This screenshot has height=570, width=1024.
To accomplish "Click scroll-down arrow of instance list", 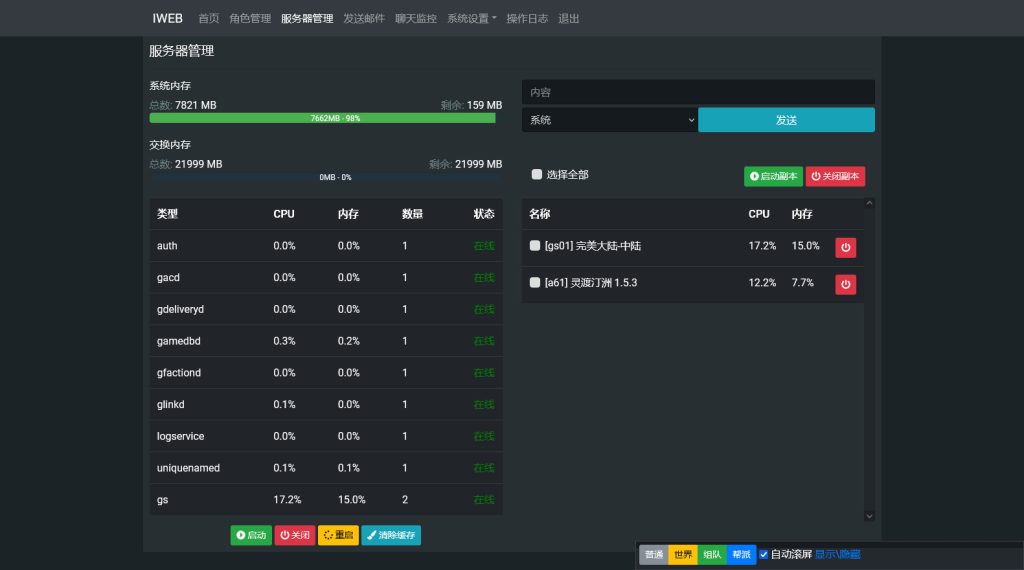I will tap(869, 516).
